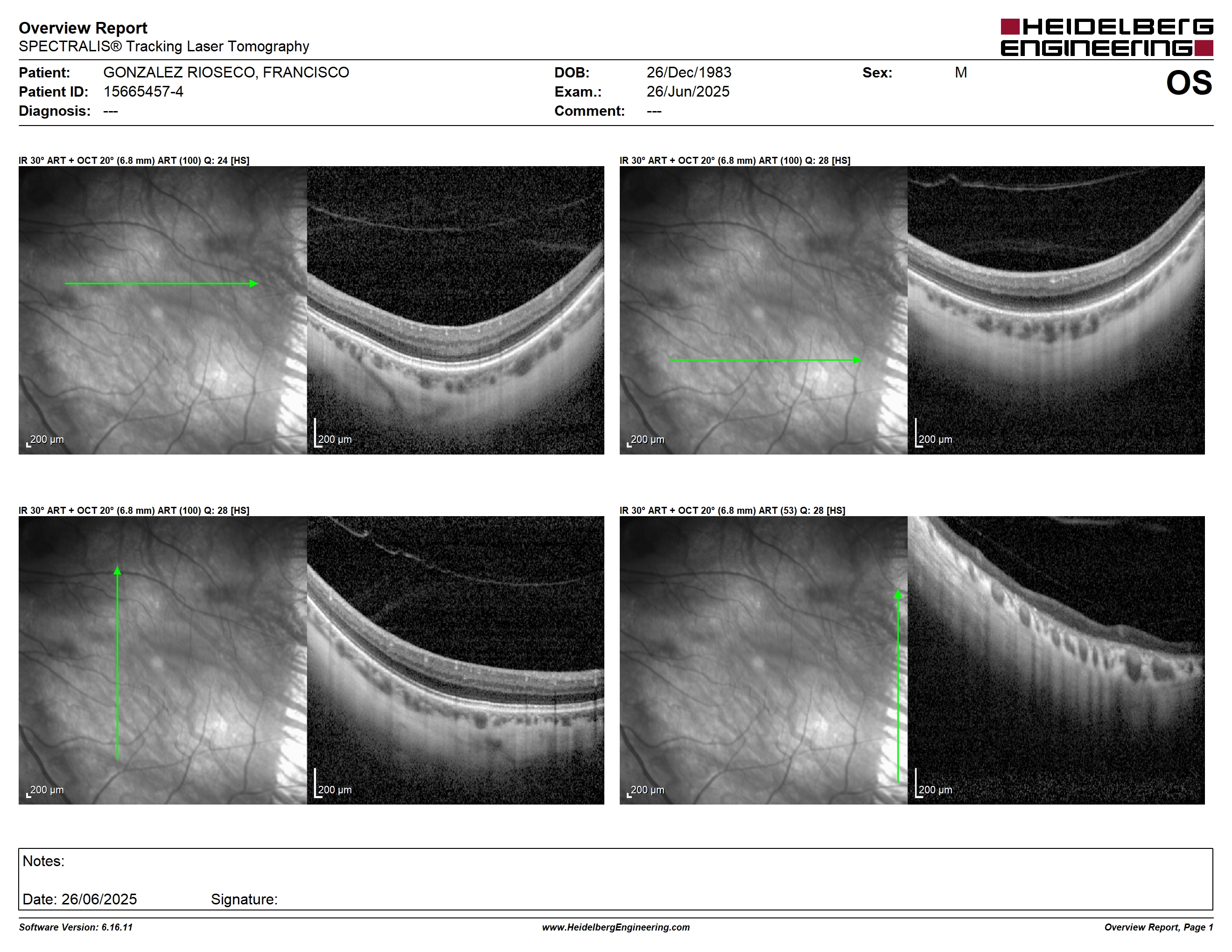Open the bottom-right OCT B-scan with ART (53)
The width and height of the screenshot is (1232, 952).
pyautogui.click(x=1056, y=660)
